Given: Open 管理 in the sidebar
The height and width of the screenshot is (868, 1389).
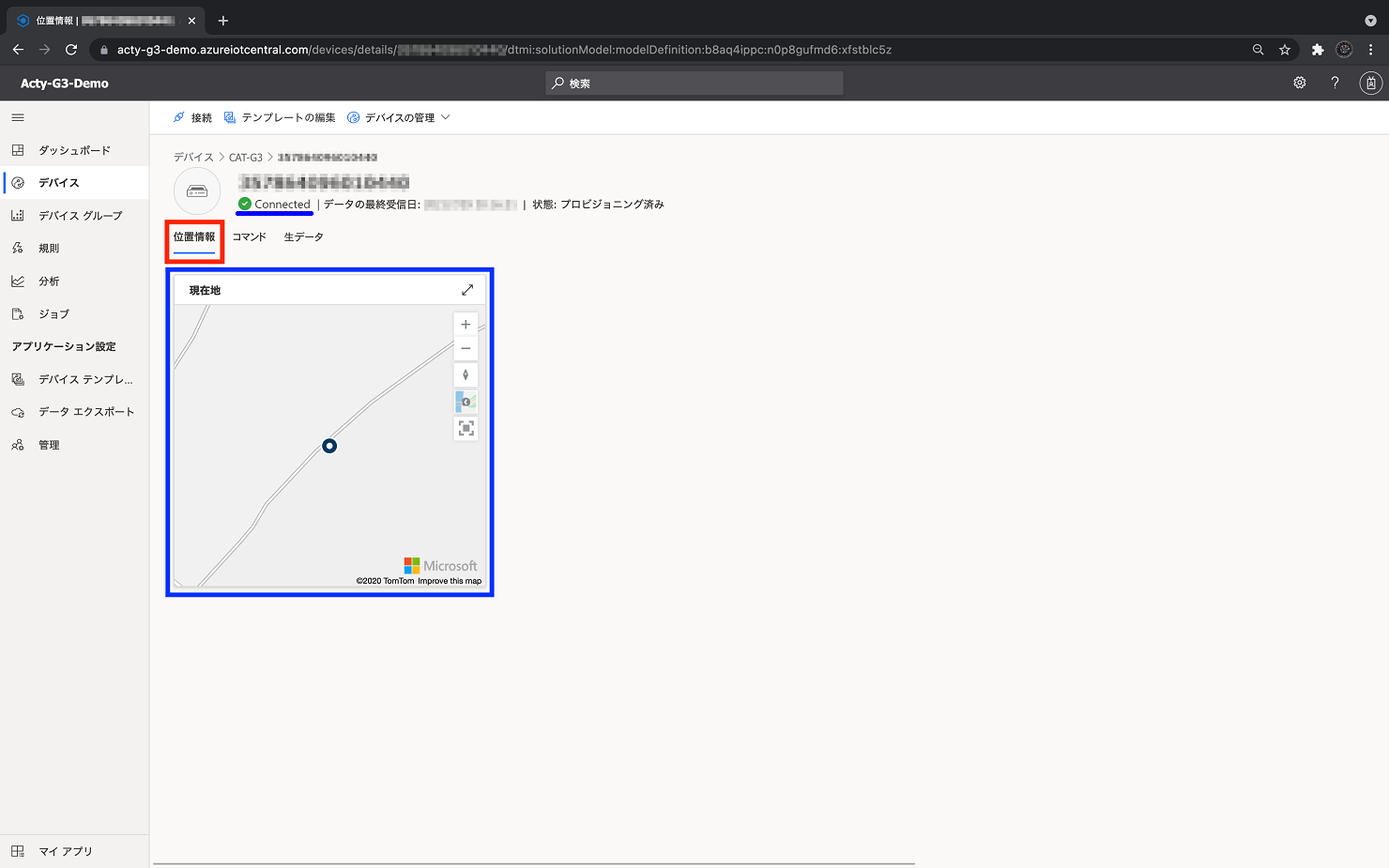Looking at the screenshot, I should [x=74, y=445].
